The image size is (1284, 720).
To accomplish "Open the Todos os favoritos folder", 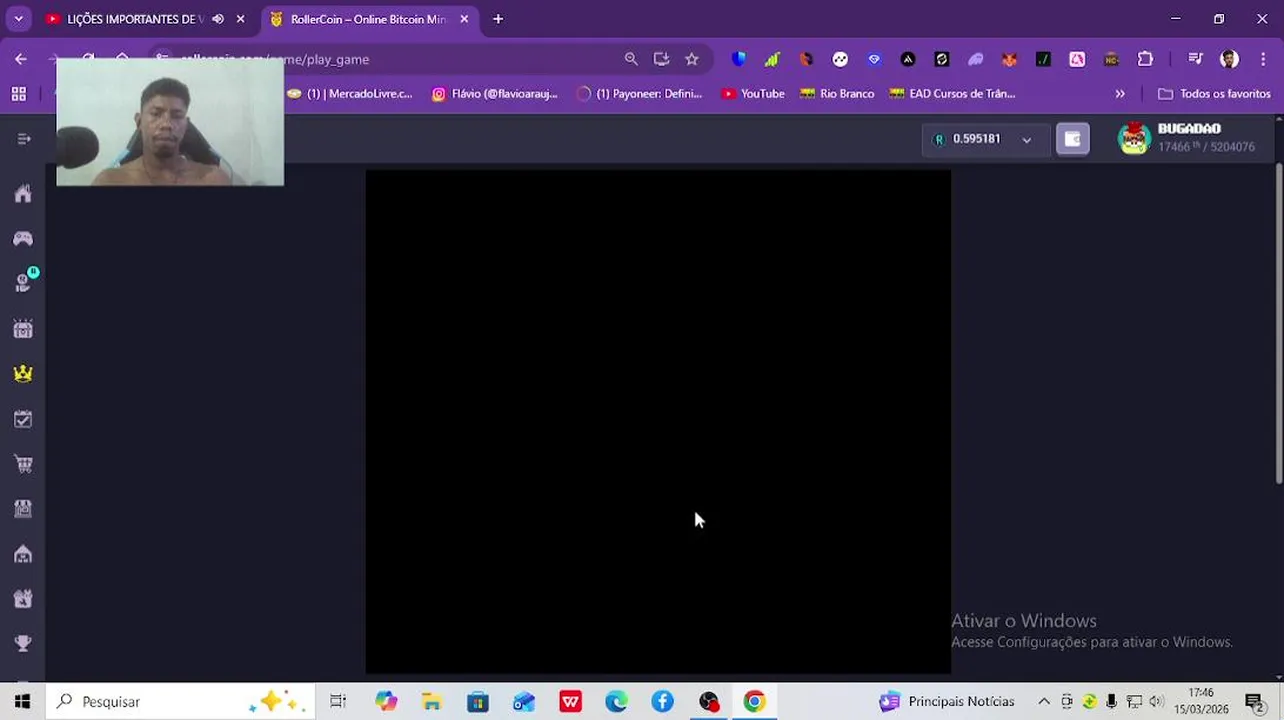I will pos(1214,93).
